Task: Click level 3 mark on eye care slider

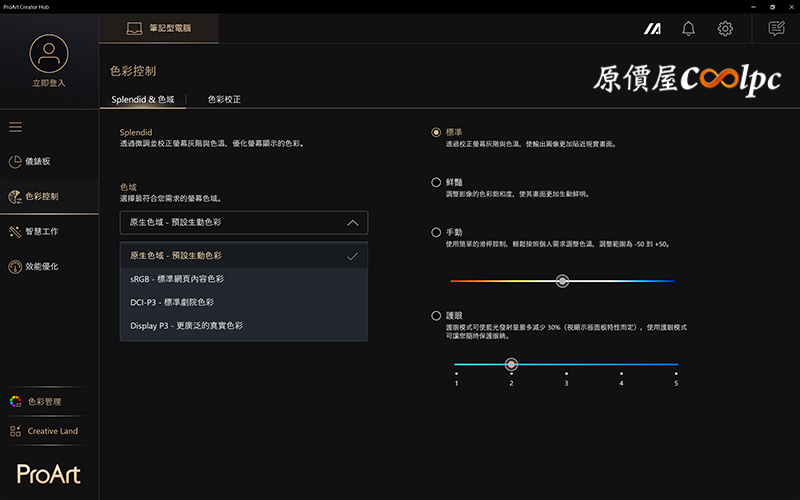Action: click(566, 379)
